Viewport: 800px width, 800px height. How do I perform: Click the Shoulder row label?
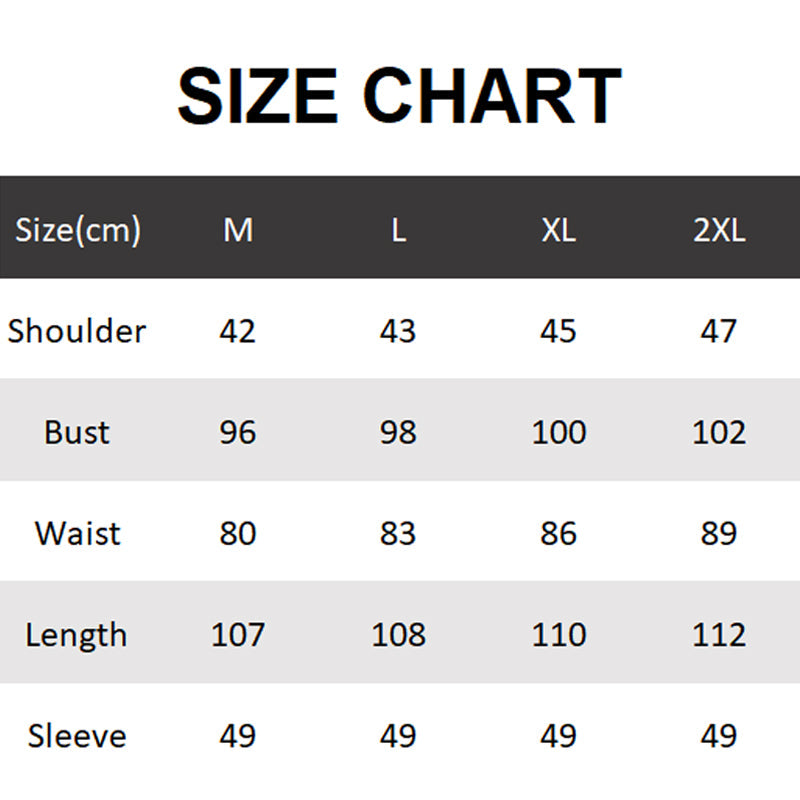coord(77,331)
